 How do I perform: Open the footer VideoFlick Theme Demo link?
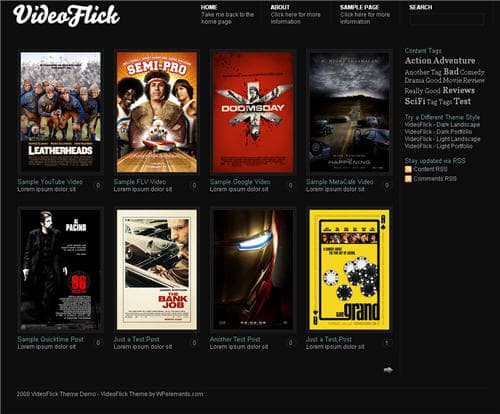point(63,394)
